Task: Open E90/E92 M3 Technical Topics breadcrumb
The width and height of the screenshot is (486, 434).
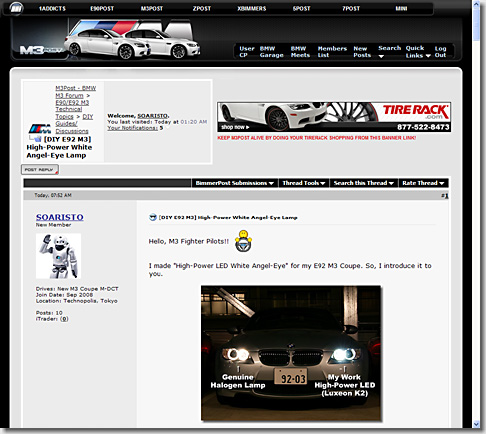Action: (x=72, y=109)
